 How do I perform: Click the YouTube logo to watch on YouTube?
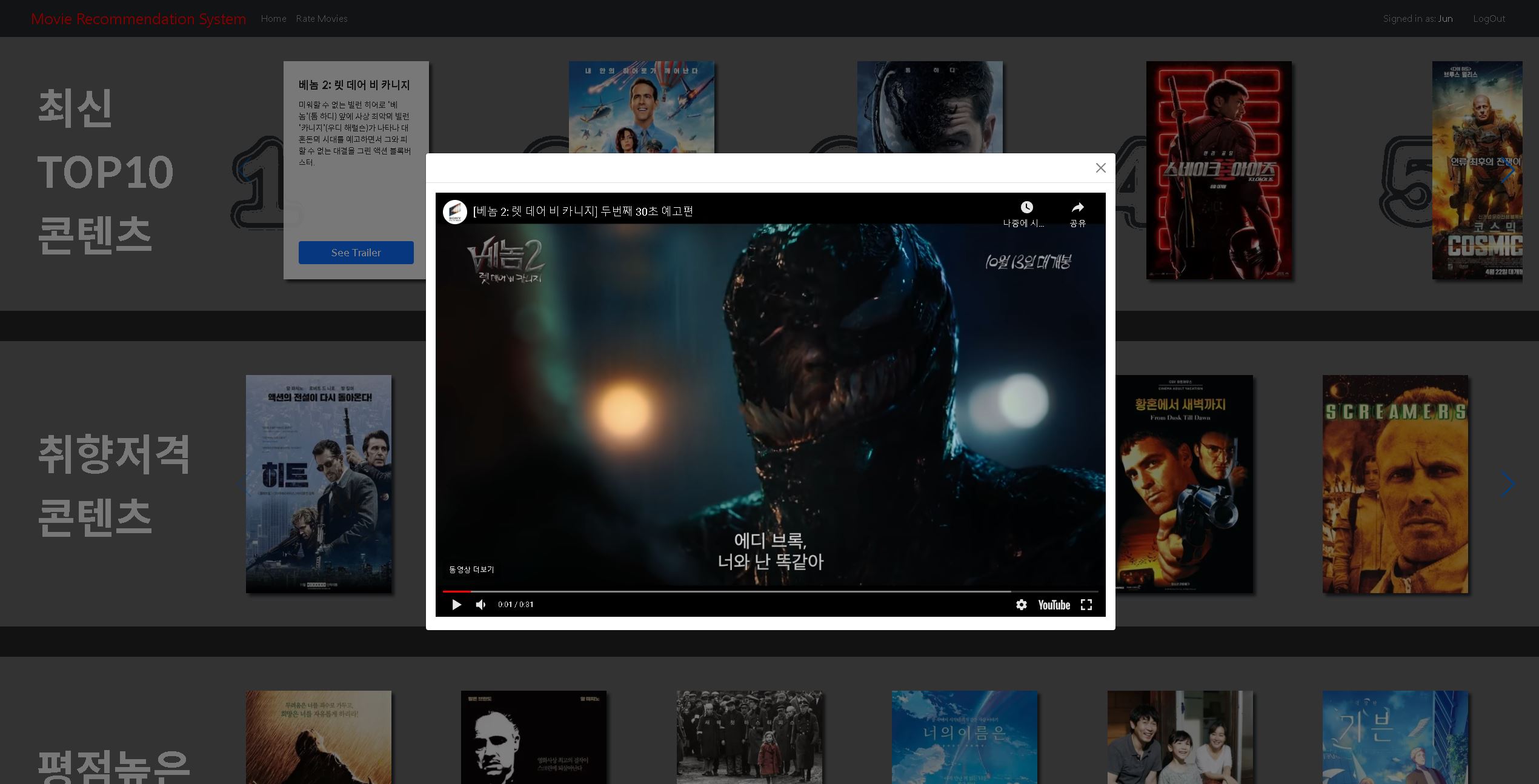[1054, 605]
